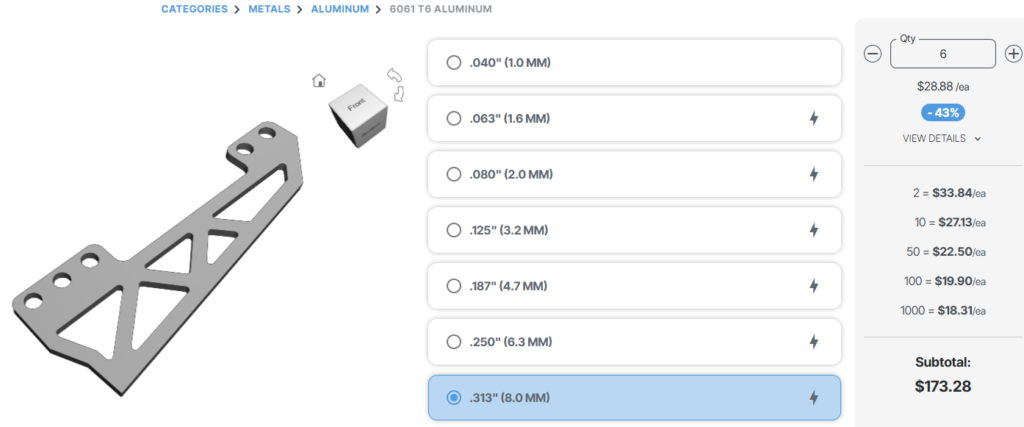Open the Categories breadcrumb link

194,9
